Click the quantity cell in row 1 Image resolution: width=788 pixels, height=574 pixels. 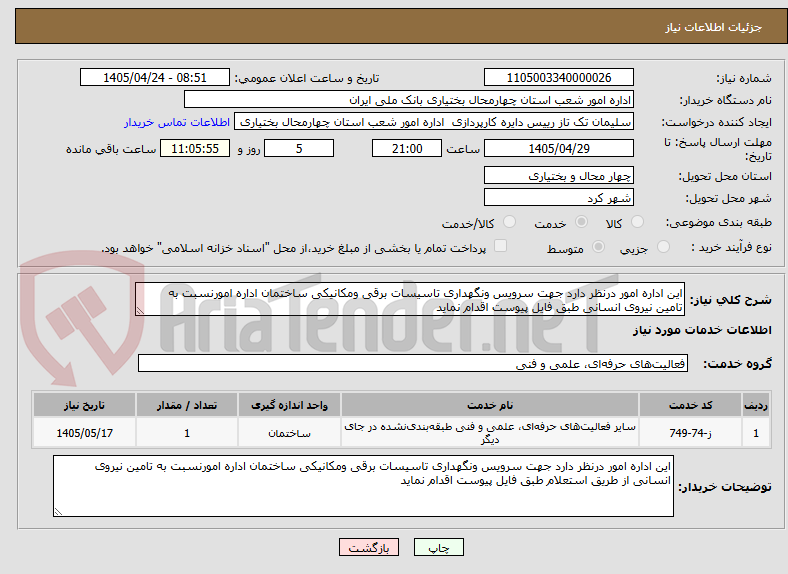[x=187, y=433]
